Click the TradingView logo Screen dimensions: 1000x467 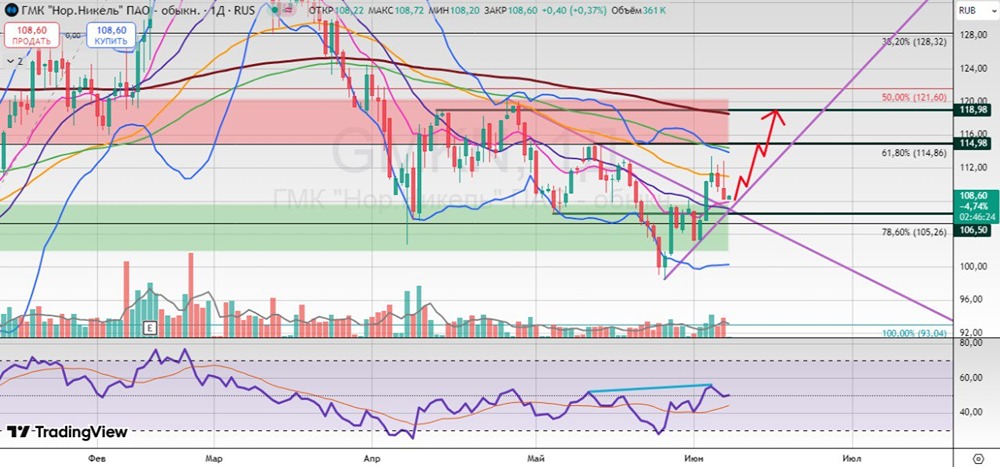(x=68, y=432)
